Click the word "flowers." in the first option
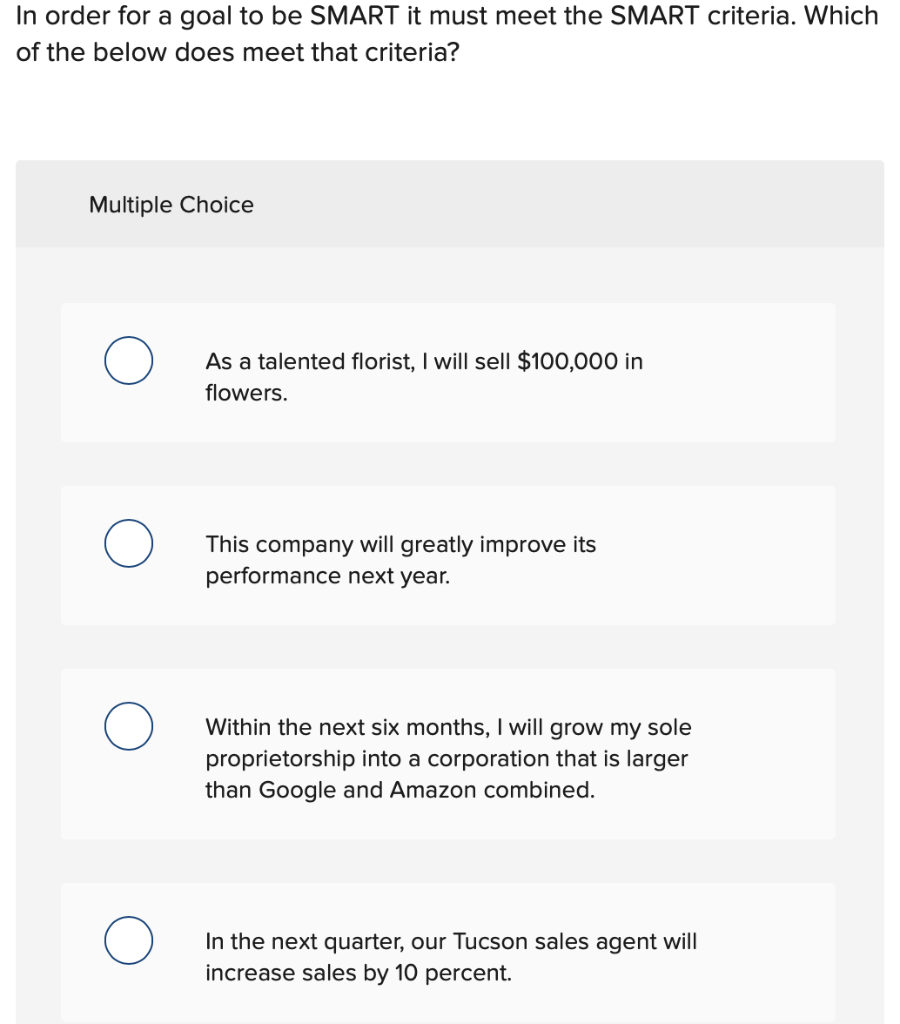 tap(246, 393)
